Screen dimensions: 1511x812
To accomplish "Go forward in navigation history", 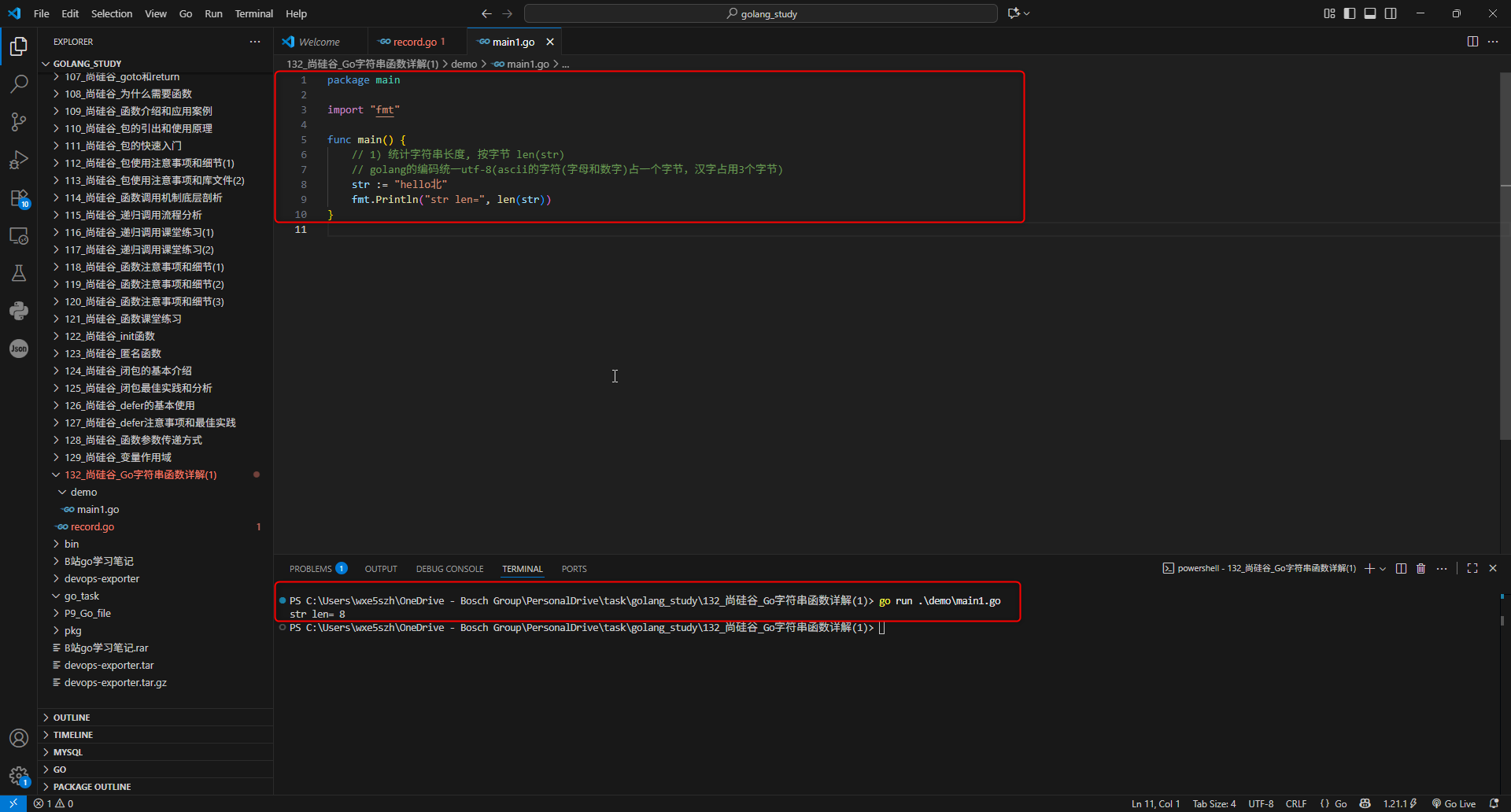I will click(x=508, y=13).
